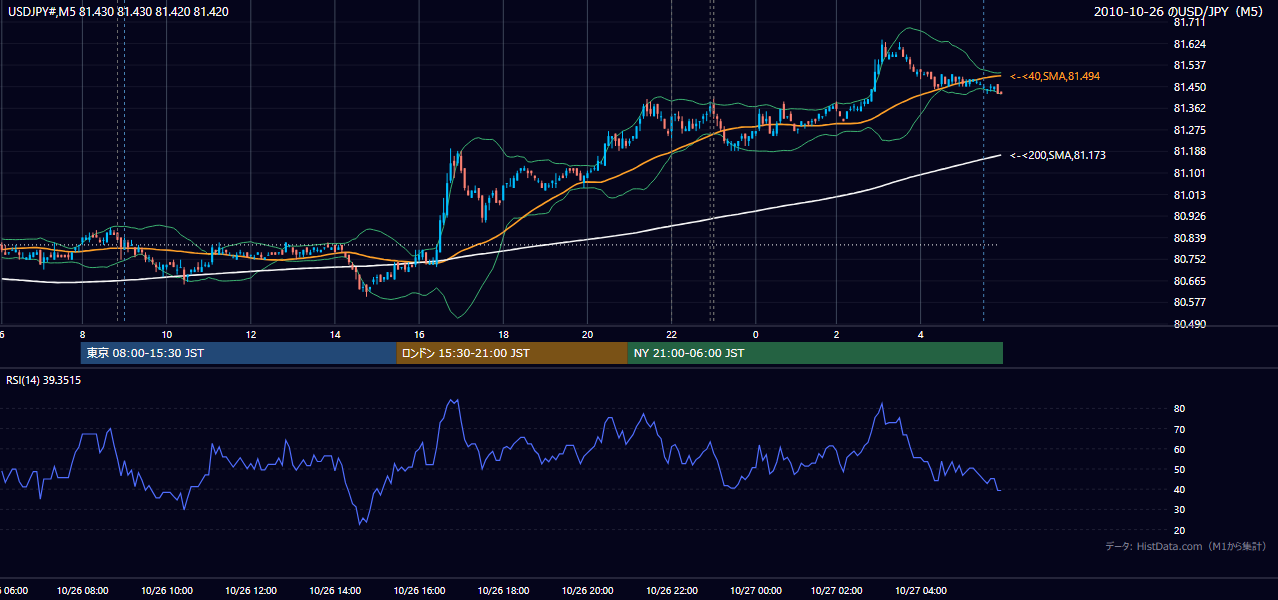Viewport: 1278px width, 600px height.
Task: Click RSI scale value 70
Action: point(1180,429)
